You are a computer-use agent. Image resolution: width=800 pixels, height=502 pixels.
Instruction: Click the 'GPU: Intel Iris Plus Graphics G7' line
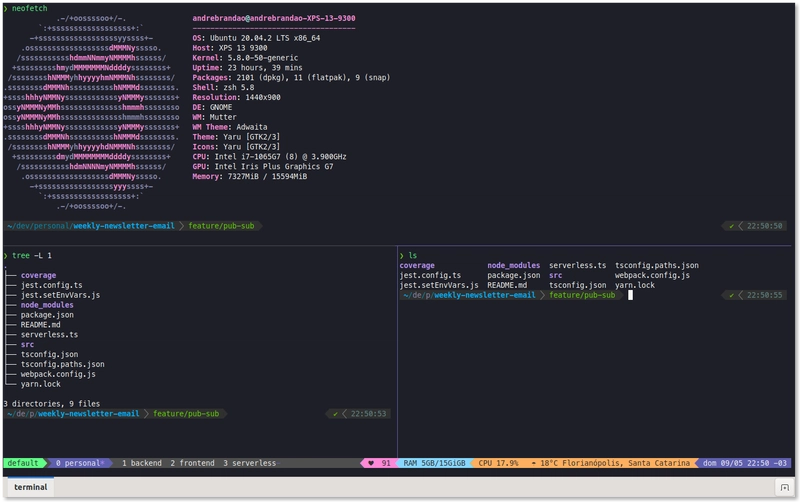tap(263, 166)
